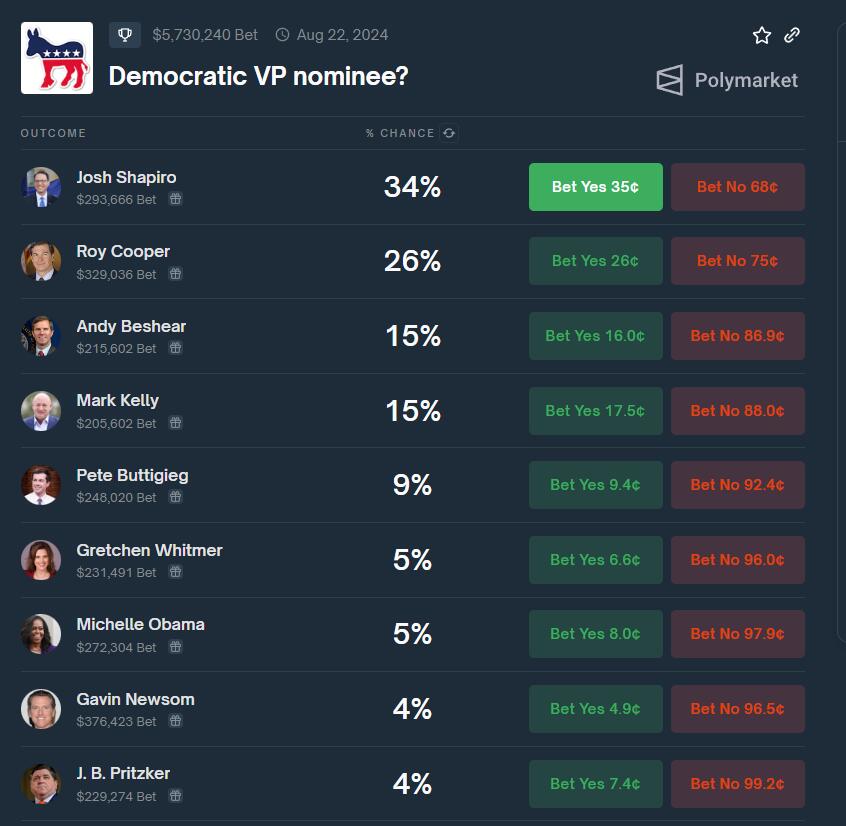
Task: Click the Polymarket logo
Action: (727, 80)
